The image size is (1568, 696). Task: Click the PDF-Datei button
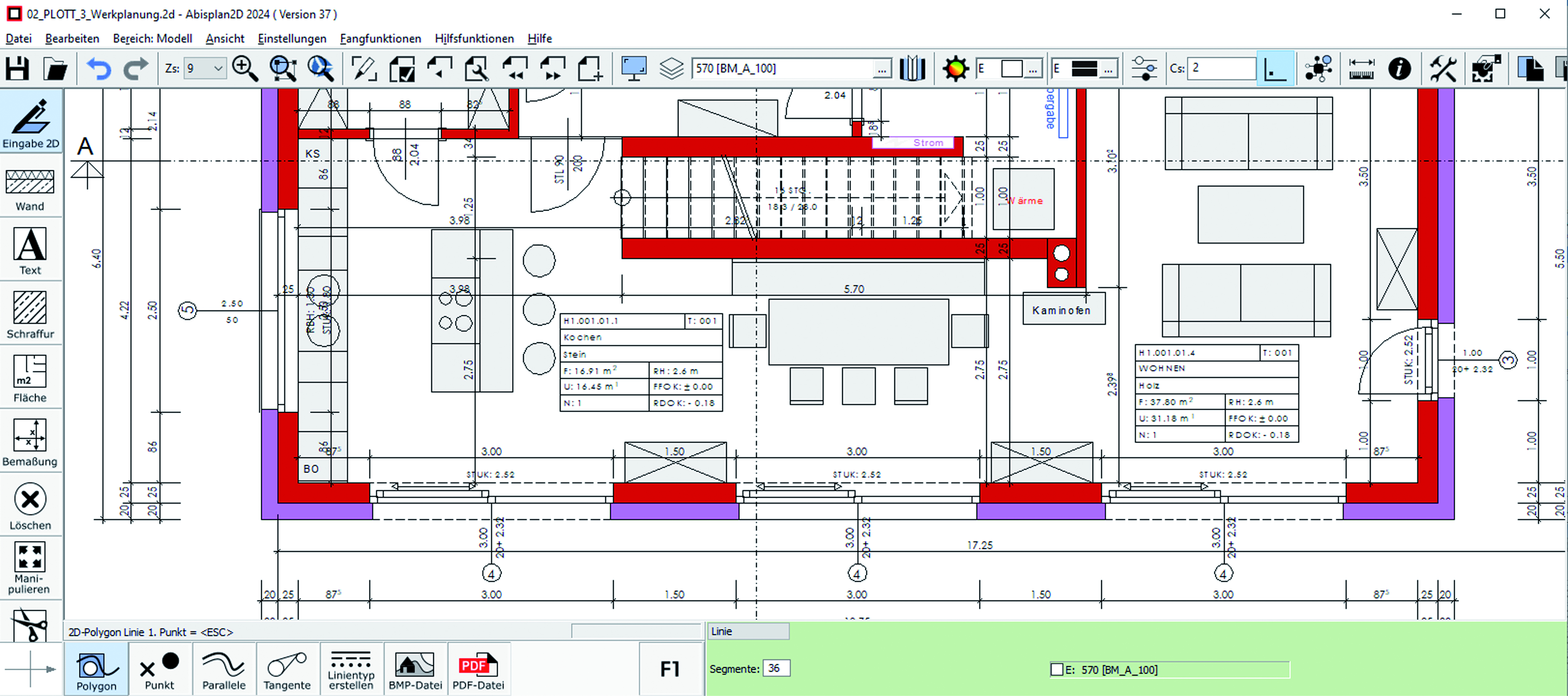[x=478, y=669]
